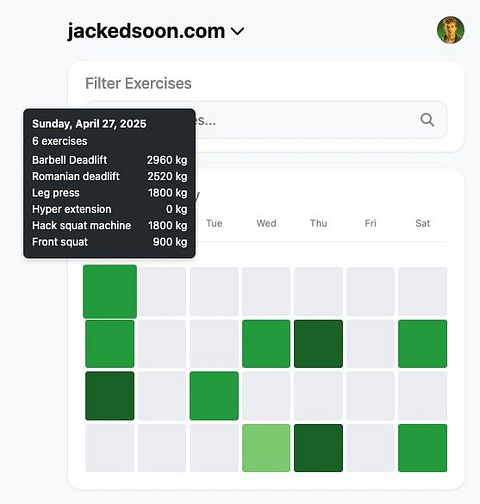
Task: Select the second-row Sunday green cell
Action: click(110, 344)
